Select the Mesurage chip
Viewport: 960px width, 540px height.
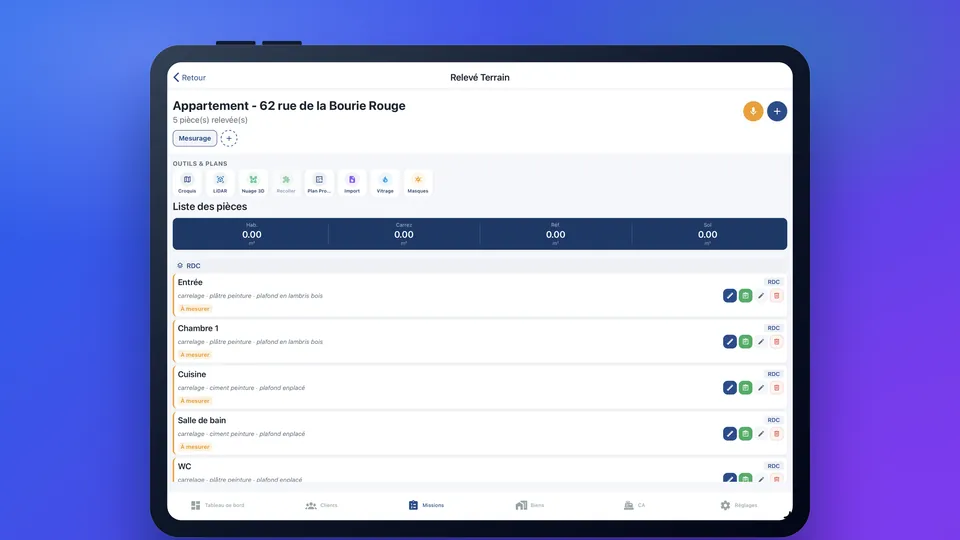coord(195,138)
